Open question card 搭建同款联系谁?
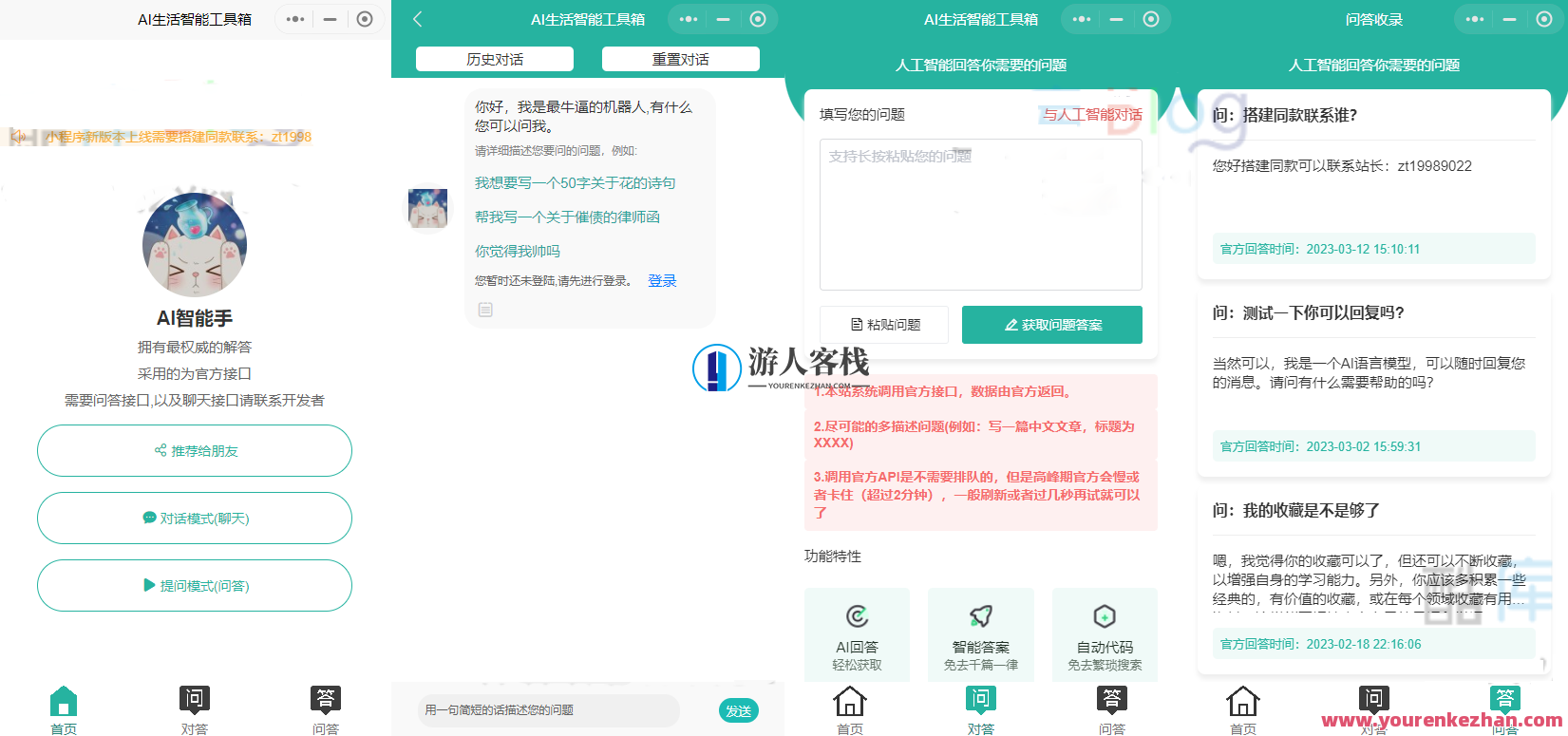 tap(1374, 184)
